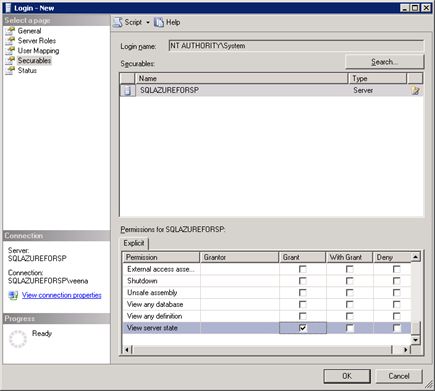Open the General page
435x391 pixels.
coord(29,31)
